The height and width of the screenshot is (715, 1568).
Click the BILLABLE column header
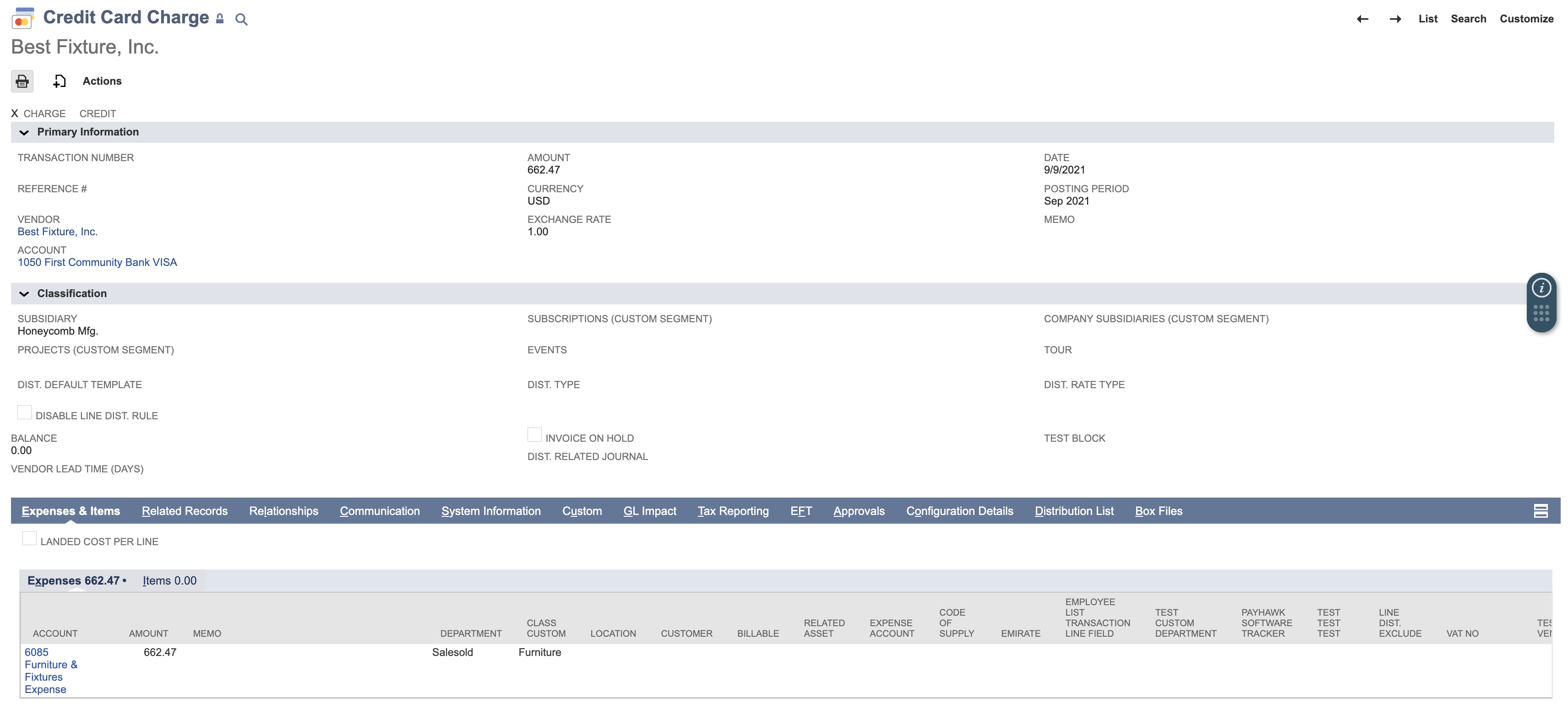pos(758,634)
